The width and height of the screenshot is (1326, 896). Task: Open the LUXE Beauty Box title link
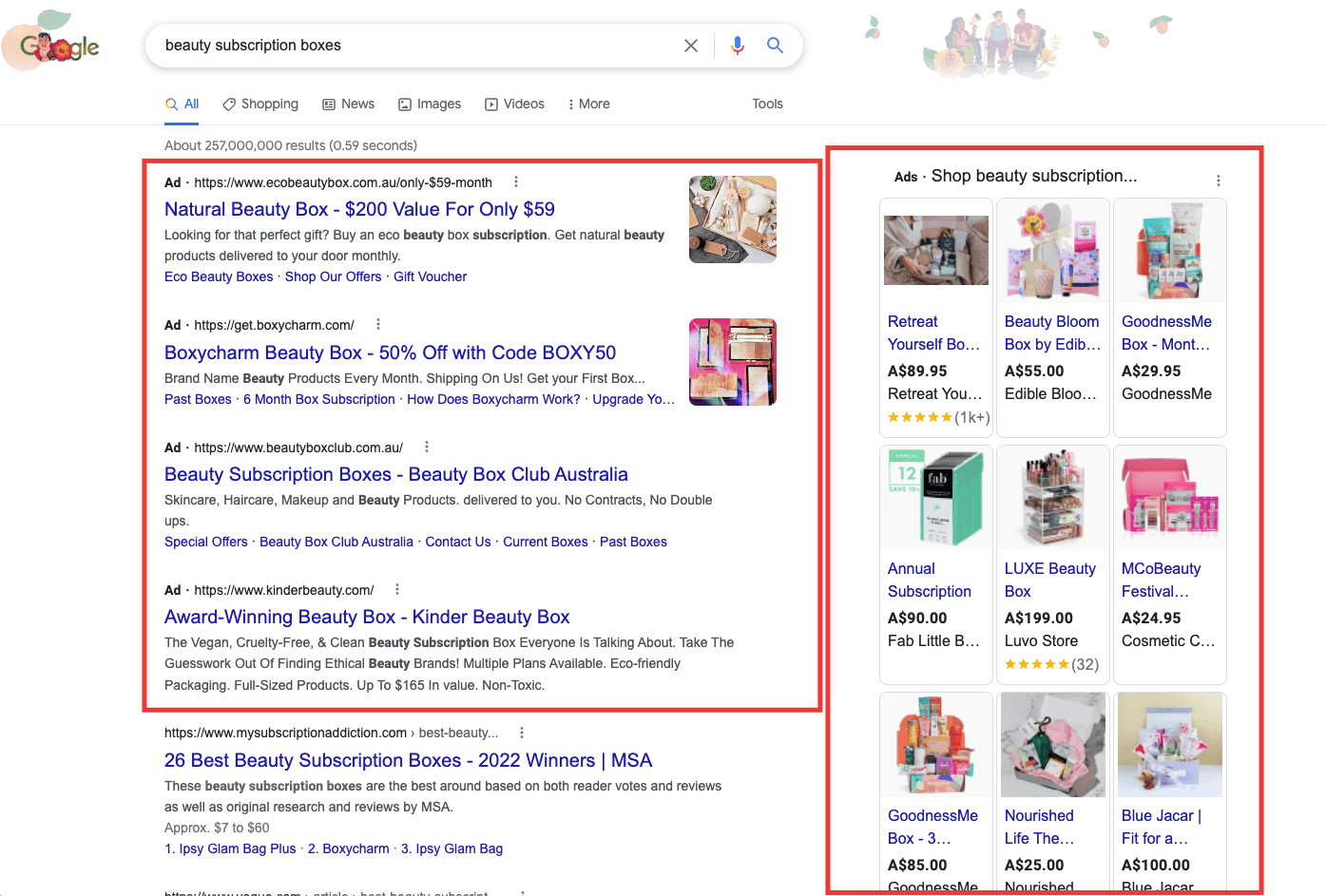1050,580
